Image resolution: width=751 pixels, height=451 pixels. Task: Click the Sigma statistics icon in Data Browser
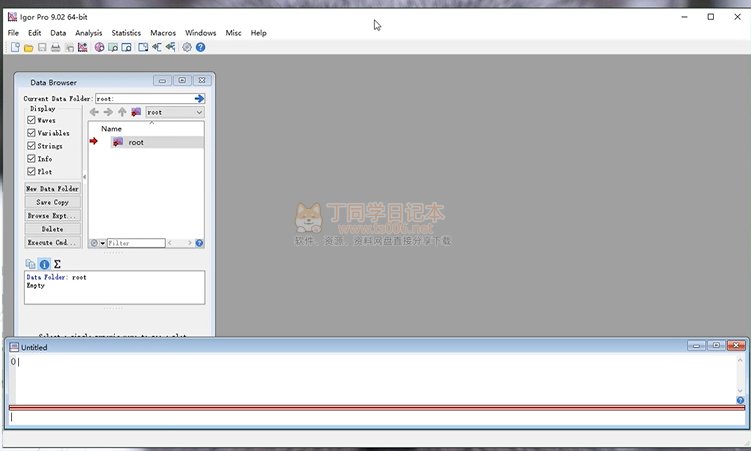tap(57, 264)
